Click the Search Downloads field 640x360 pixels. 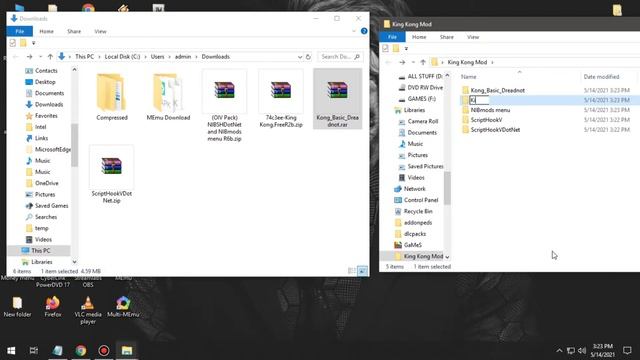coord(340,57)
